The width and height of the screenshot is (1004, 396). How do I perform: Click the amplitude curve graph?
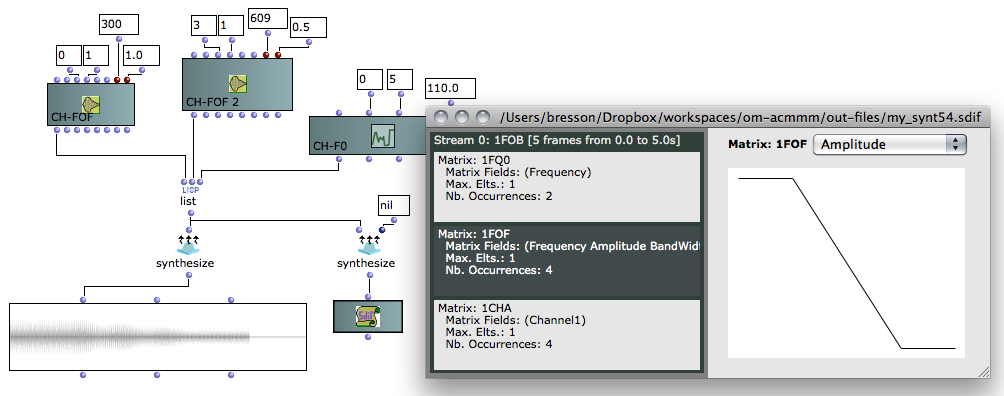click(846, 263)
